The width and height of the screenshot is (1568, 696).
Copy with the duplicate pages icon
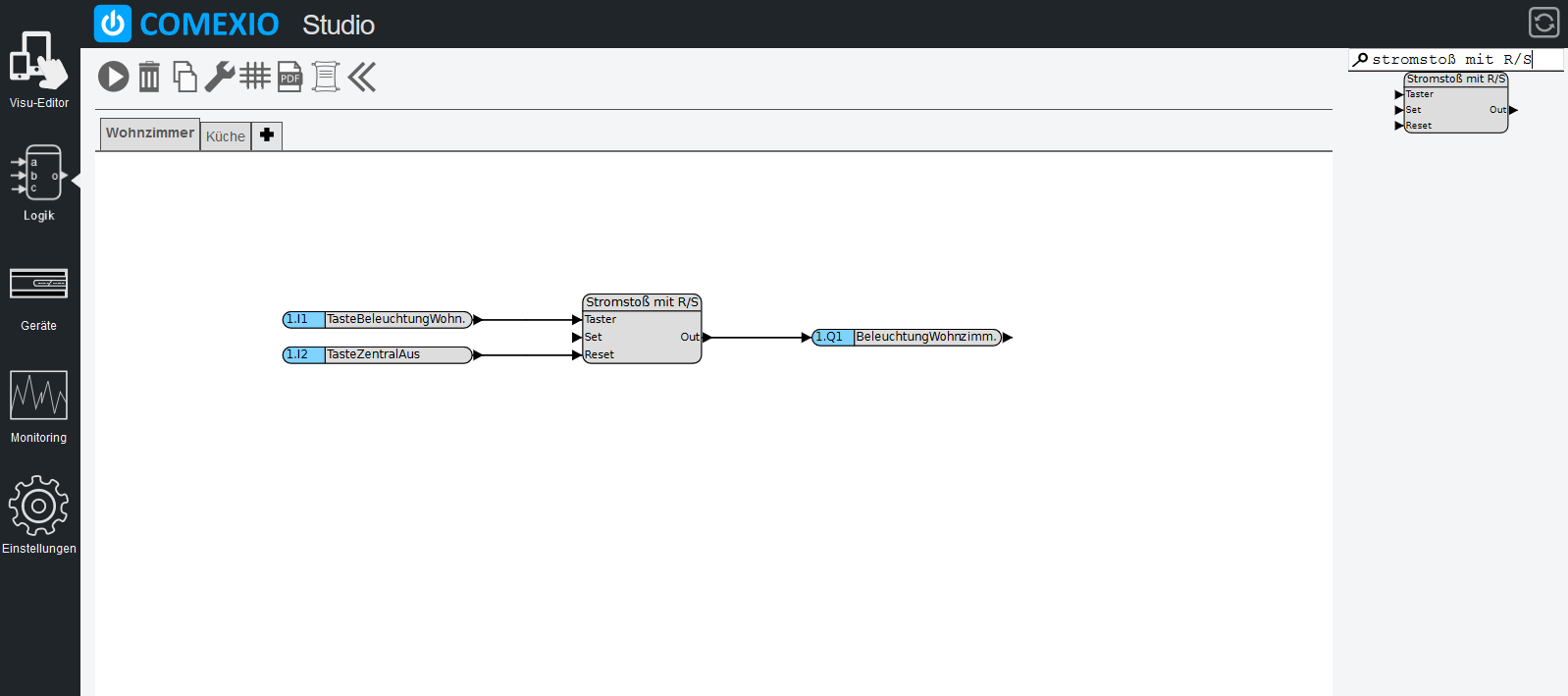pyautogui.click(x=184, y=77)
